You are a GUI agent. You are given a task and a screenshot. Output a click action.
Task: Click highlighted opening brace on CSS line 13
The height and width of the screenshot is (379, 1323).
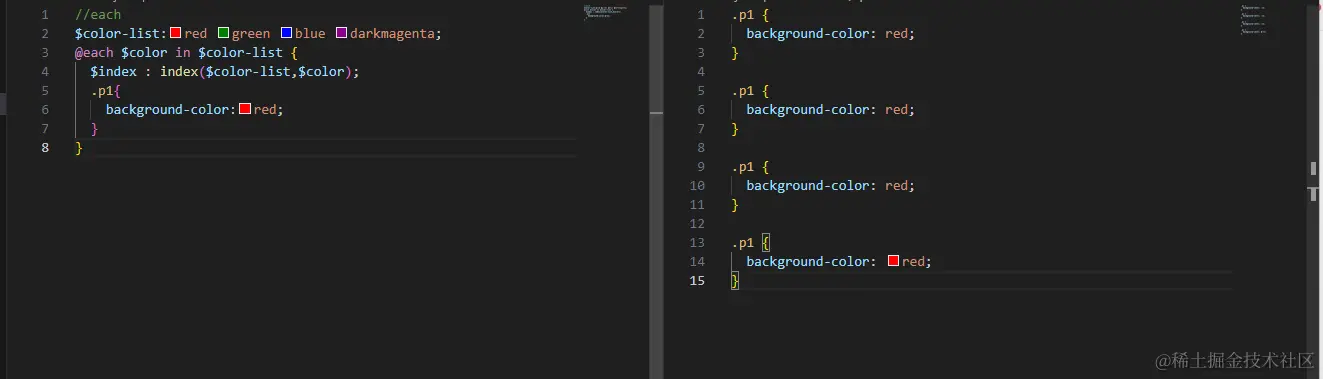pyautogui.click(x=766, y=242)
